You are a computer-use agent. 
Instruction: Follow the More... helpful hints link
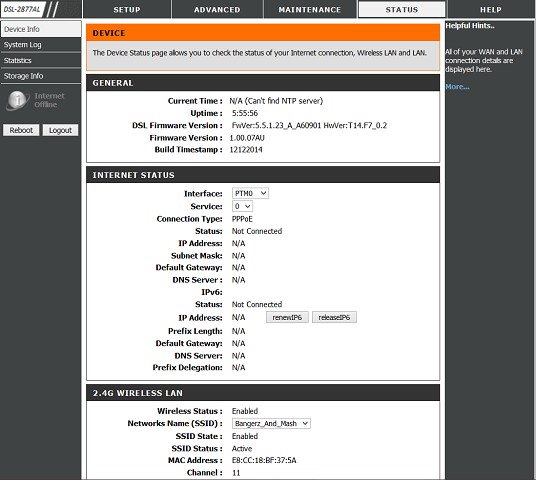point(457,86)
